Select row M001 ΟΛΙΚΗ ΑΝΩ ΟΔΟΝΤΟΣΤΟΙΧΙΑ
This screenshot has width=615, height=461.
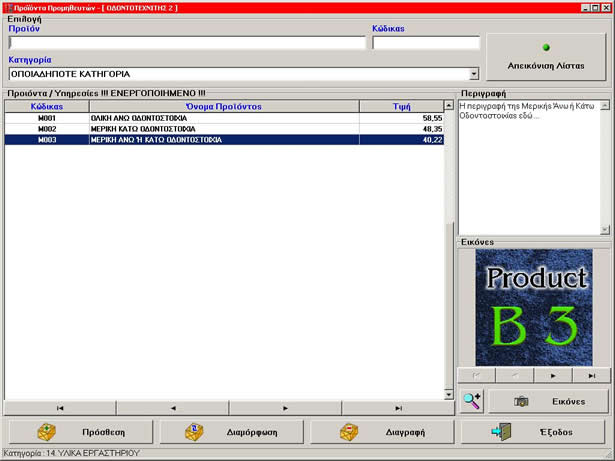[224, 118]
